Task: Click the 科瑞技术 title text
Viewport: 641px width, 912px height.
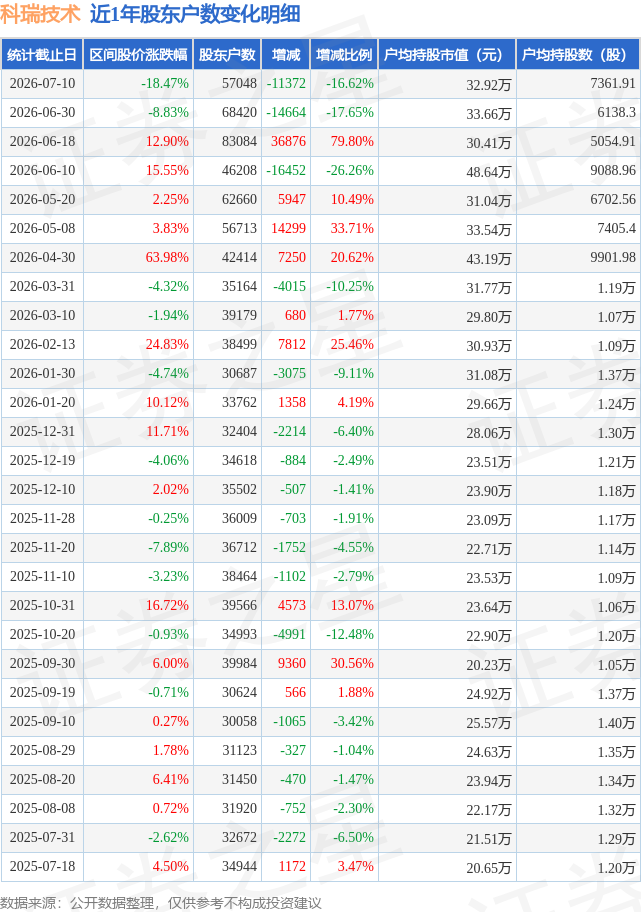Action: click(40, 14)
